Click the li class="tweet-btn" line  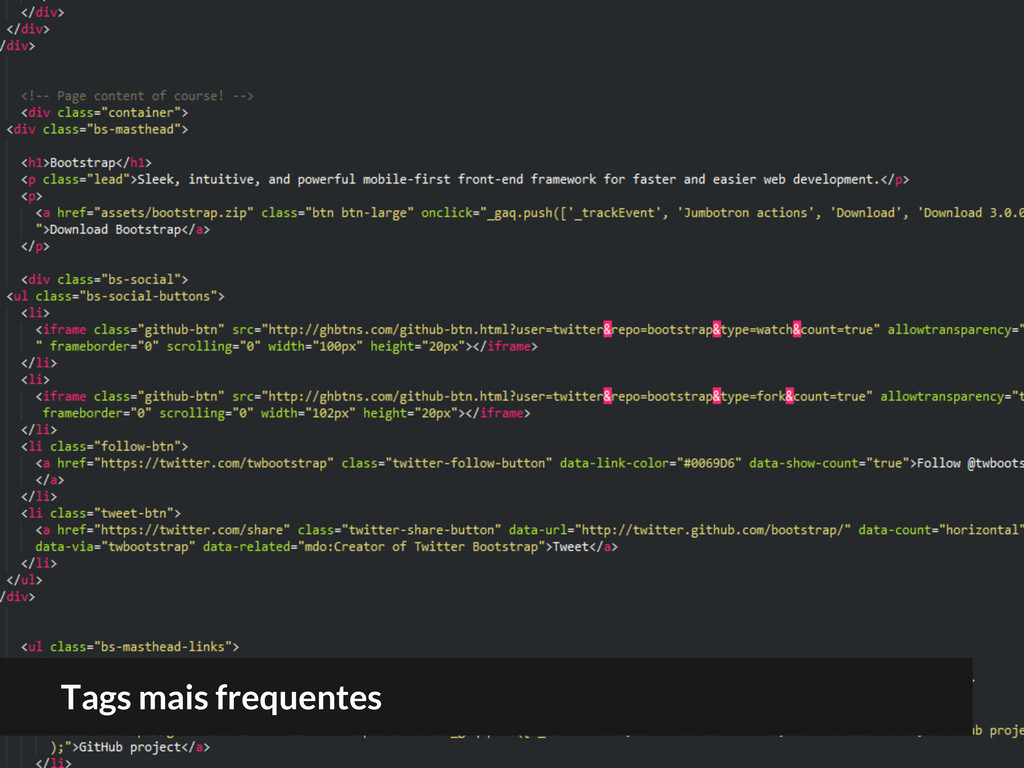[x=101, y=513]
